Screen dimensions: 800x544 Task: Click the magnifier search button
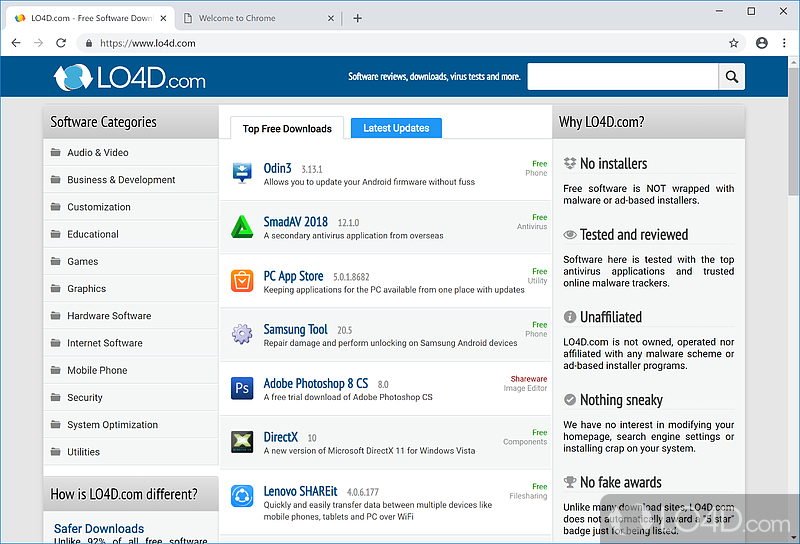tap(732, 77)
